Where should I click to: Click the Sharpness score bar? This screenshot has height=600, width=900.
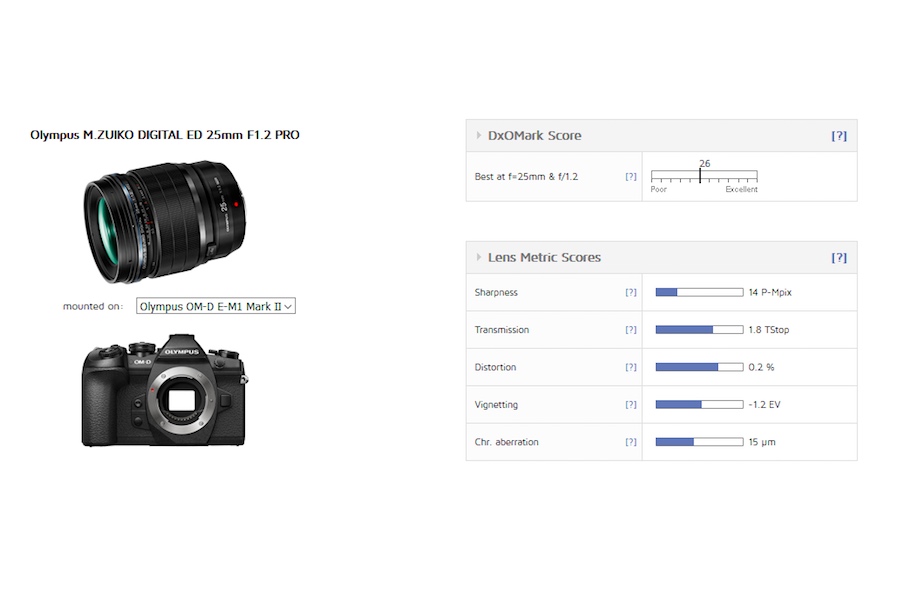coord(699,292)
